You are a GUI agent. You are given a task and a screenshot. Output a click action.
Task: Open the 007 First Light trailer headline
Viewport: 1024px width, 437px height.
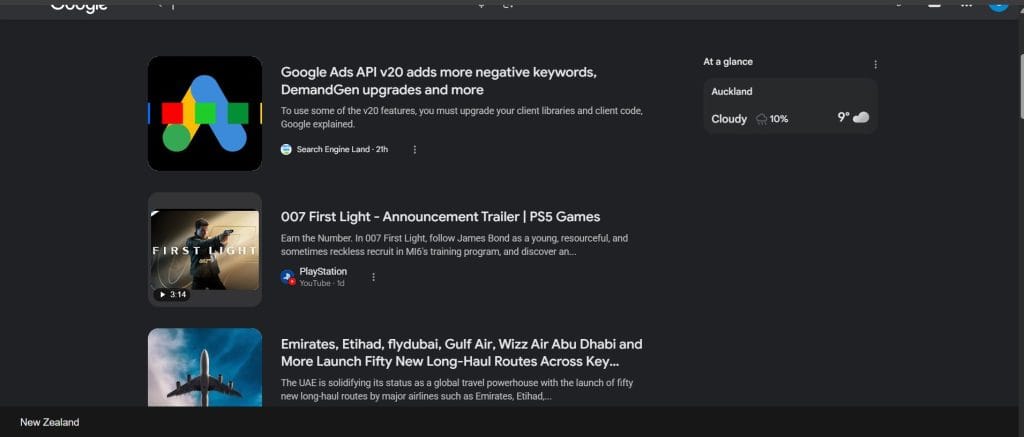[x=440, y=217]
